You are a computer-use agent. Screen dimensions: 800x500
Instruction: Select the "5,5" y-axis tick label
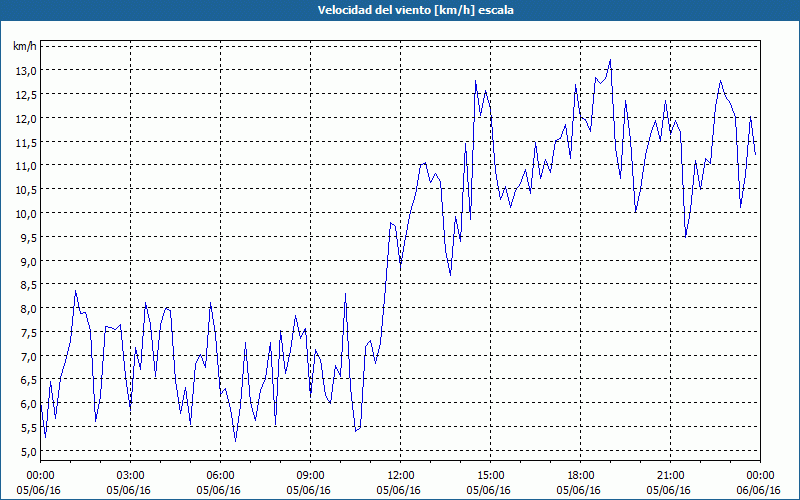[29, 427]
